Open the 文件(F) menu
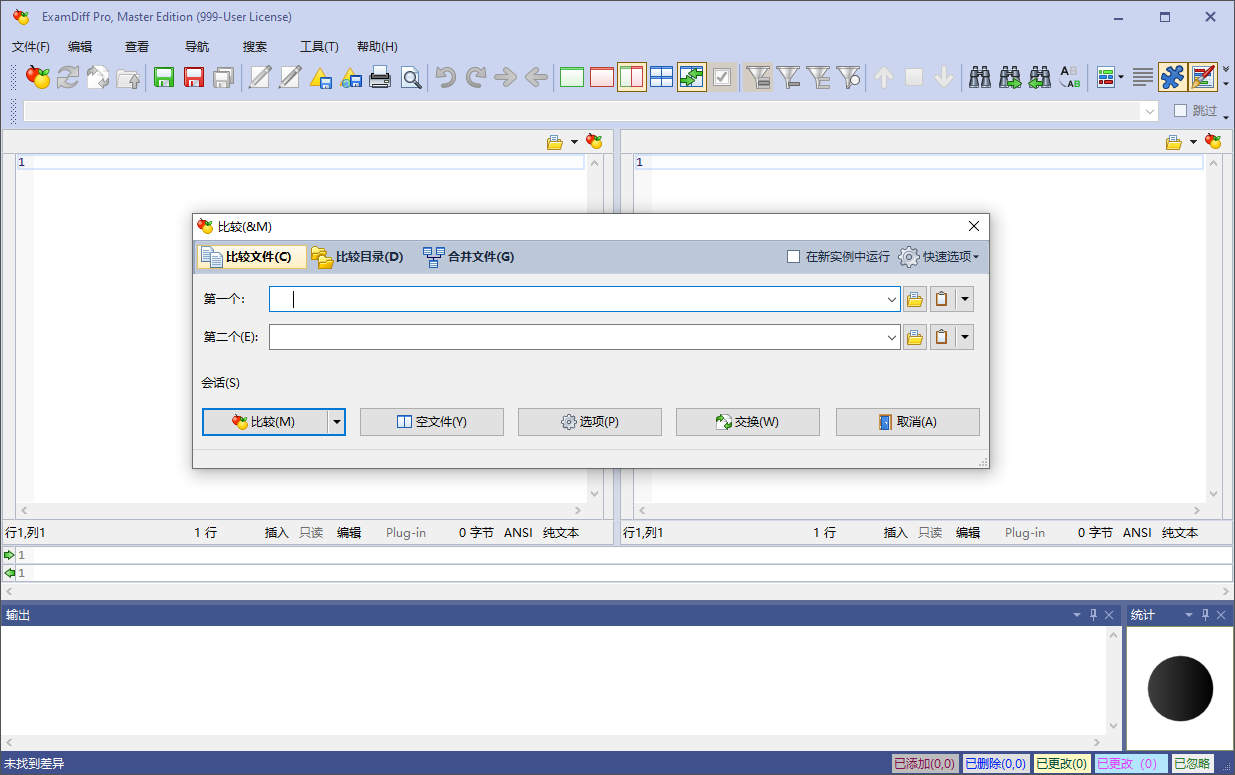This screenshot has width=1235, height=775. pos(31,47)
